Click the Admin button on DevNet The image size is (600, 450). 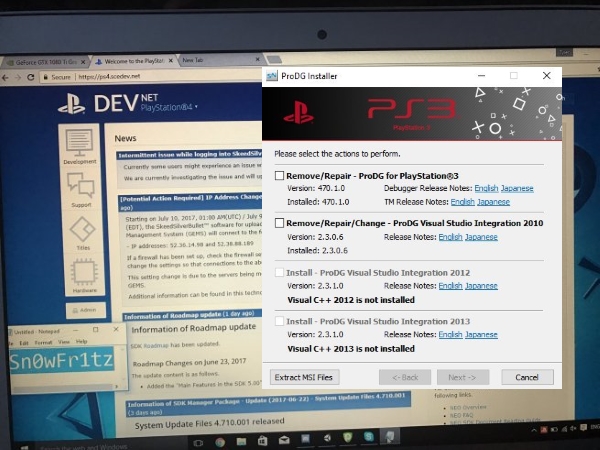click(85, 310)
